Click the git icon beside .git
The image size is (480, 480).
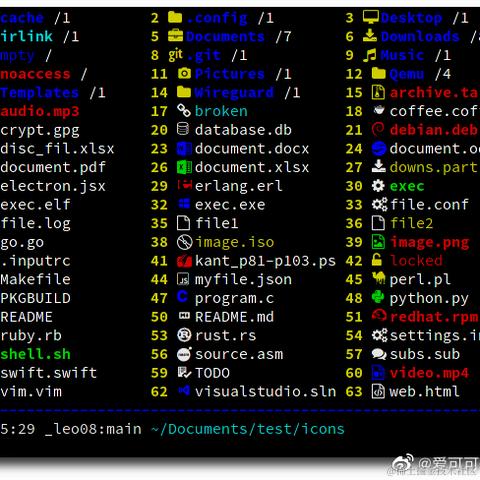tap(175, 54)
